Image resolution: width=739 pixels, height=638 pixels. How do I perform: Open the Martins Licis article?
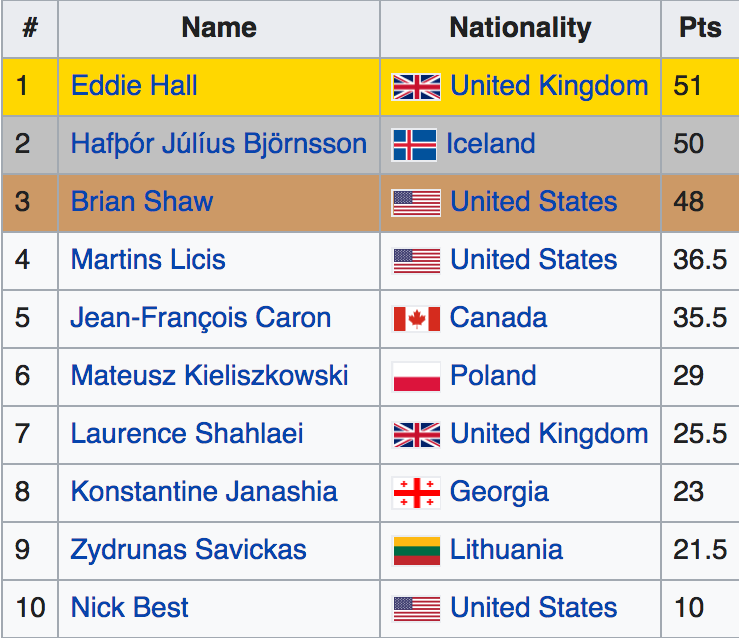click(148, 260)
